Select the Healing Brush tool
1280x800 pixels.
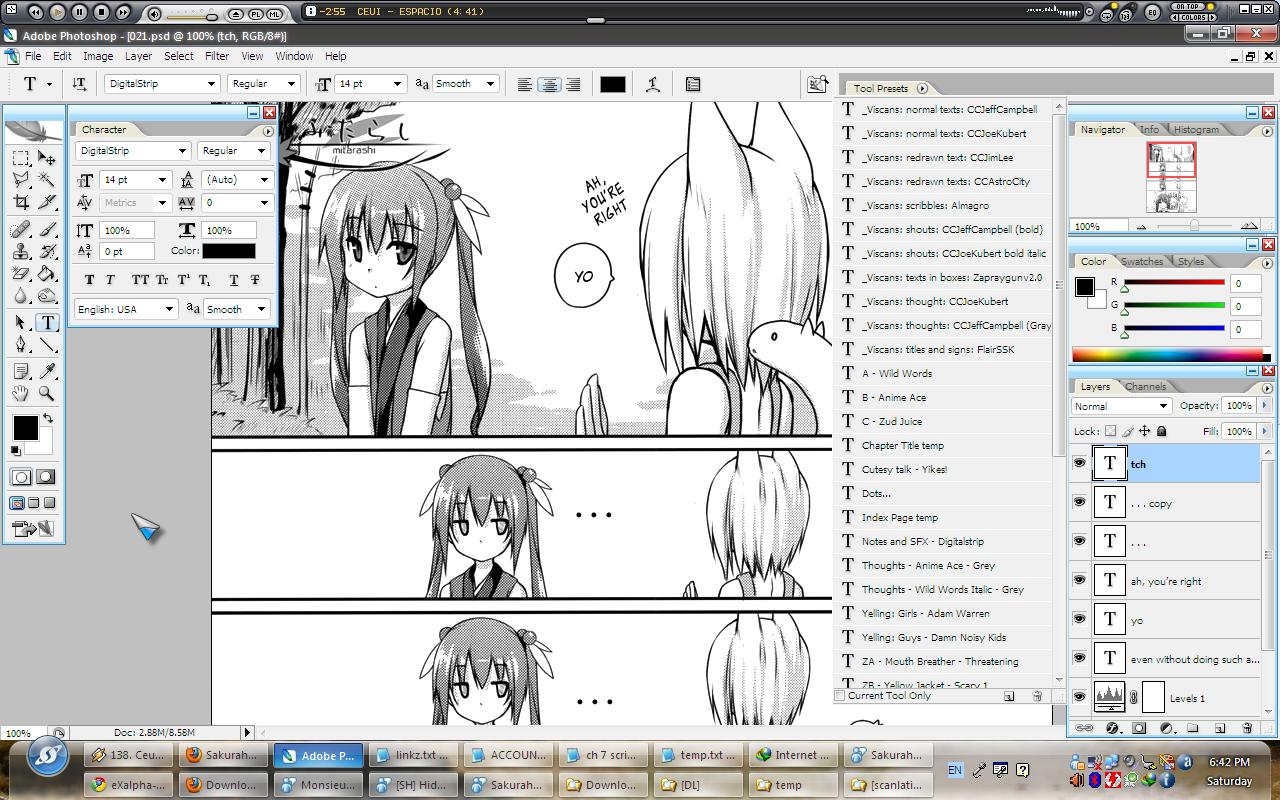21,230
